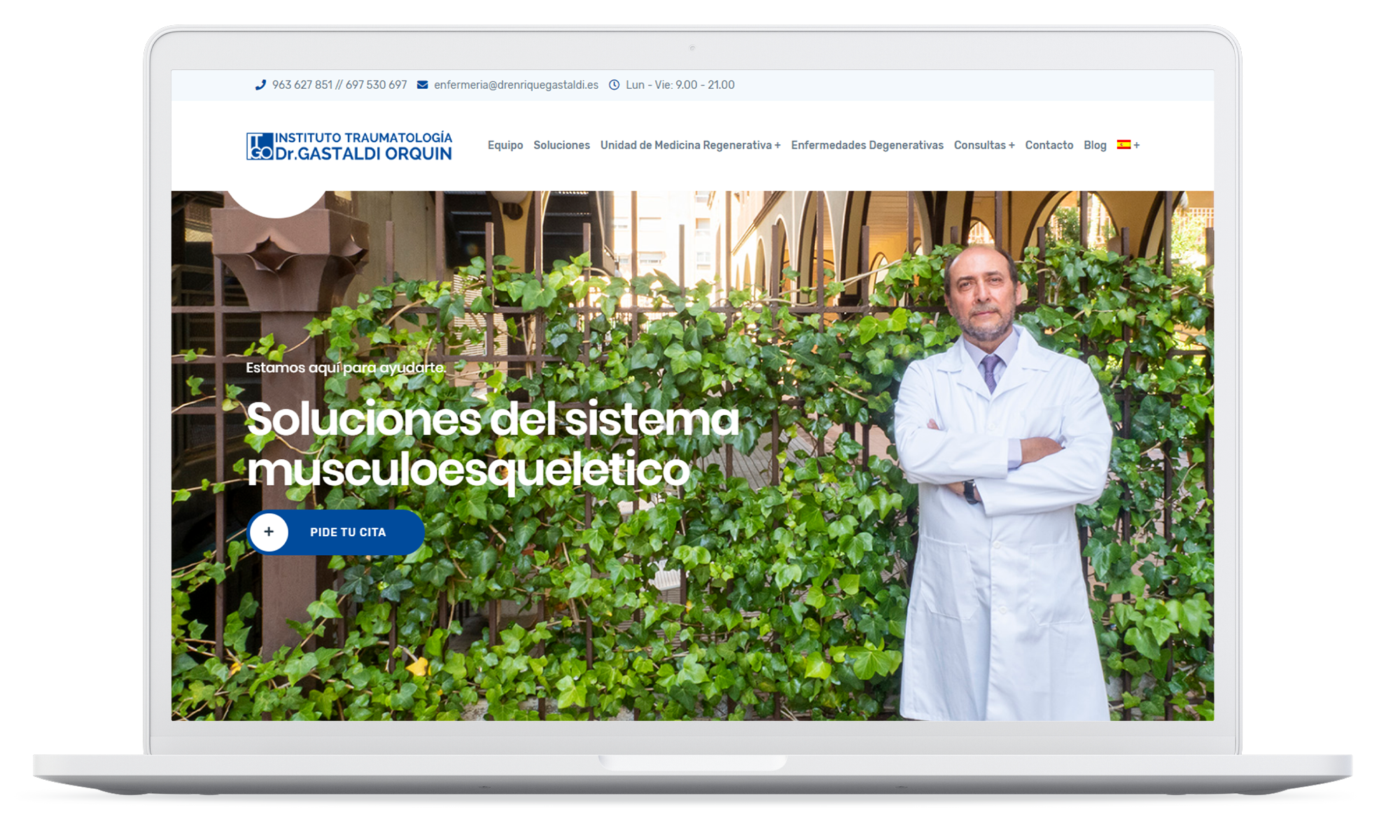Click 'Lun - Vie: 9.00 - 21.00' text
This screenshot has width=1400, height=840.
coord(680,85)
